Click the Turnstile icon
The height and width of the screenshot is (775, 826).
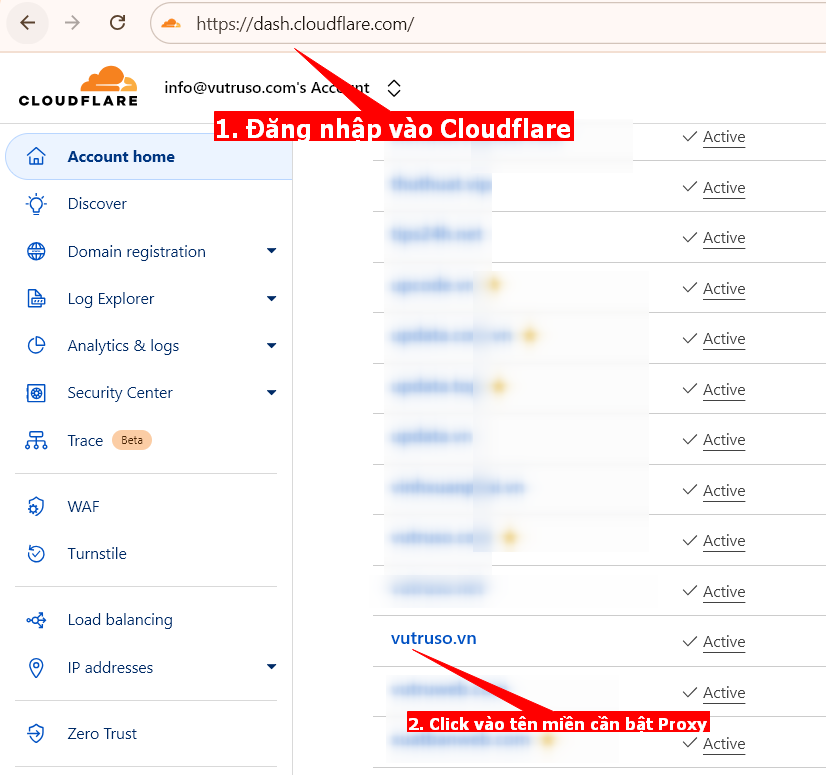tap(36, 554)
